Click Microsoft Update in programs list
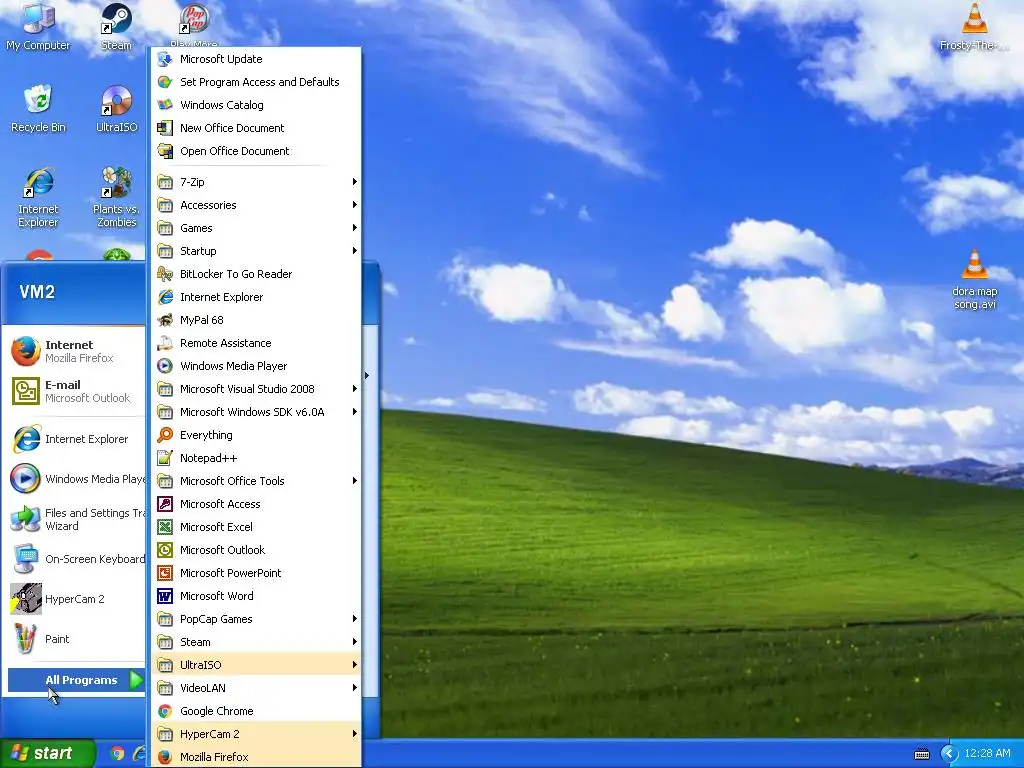 click(x=256, y=59)
